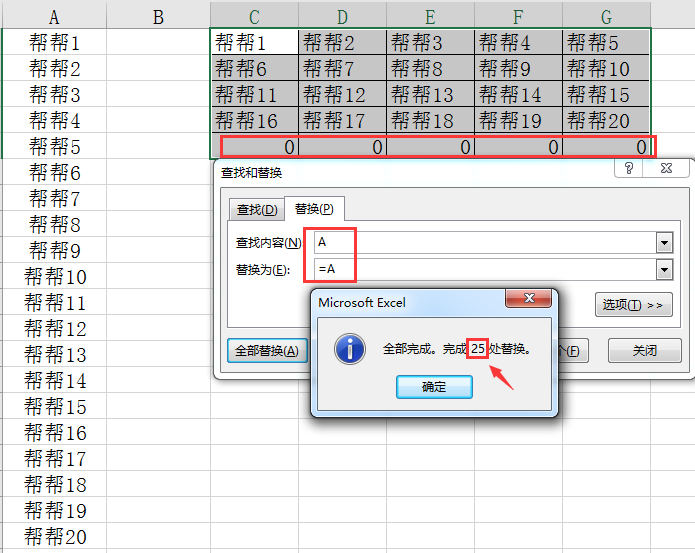The width and height of the screenshot is (695, 553).
Task: Click cell 帮帮16 in column C
Action: (254, 120)
